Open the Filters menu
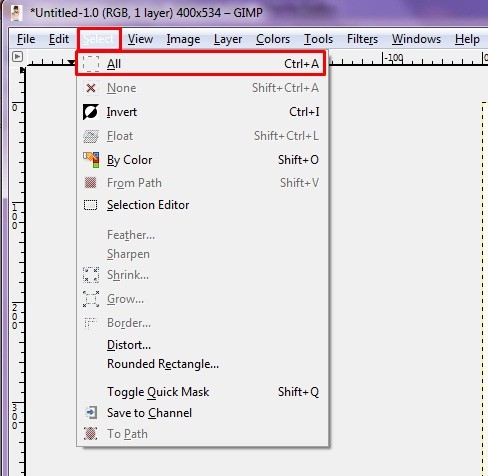Image resolution: width=488 pixels, height=476 pixels. [x=362, y=39]
